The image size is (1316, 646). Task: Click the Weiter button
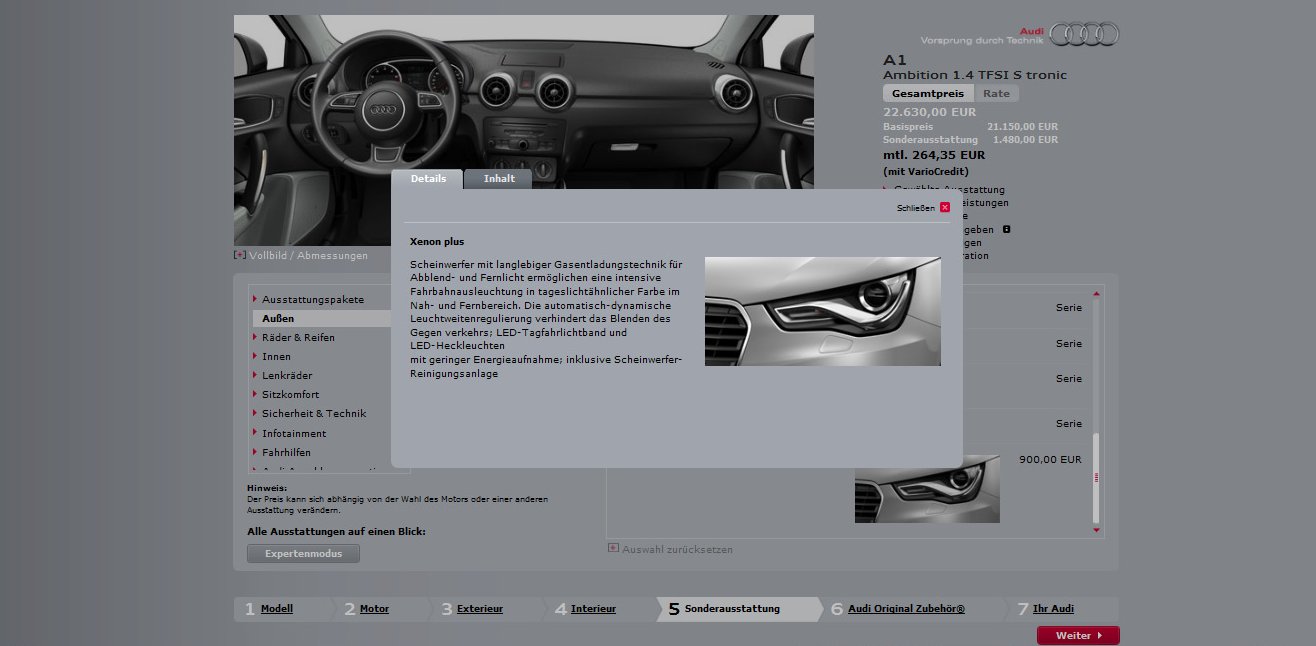[x=1077, y=635]
